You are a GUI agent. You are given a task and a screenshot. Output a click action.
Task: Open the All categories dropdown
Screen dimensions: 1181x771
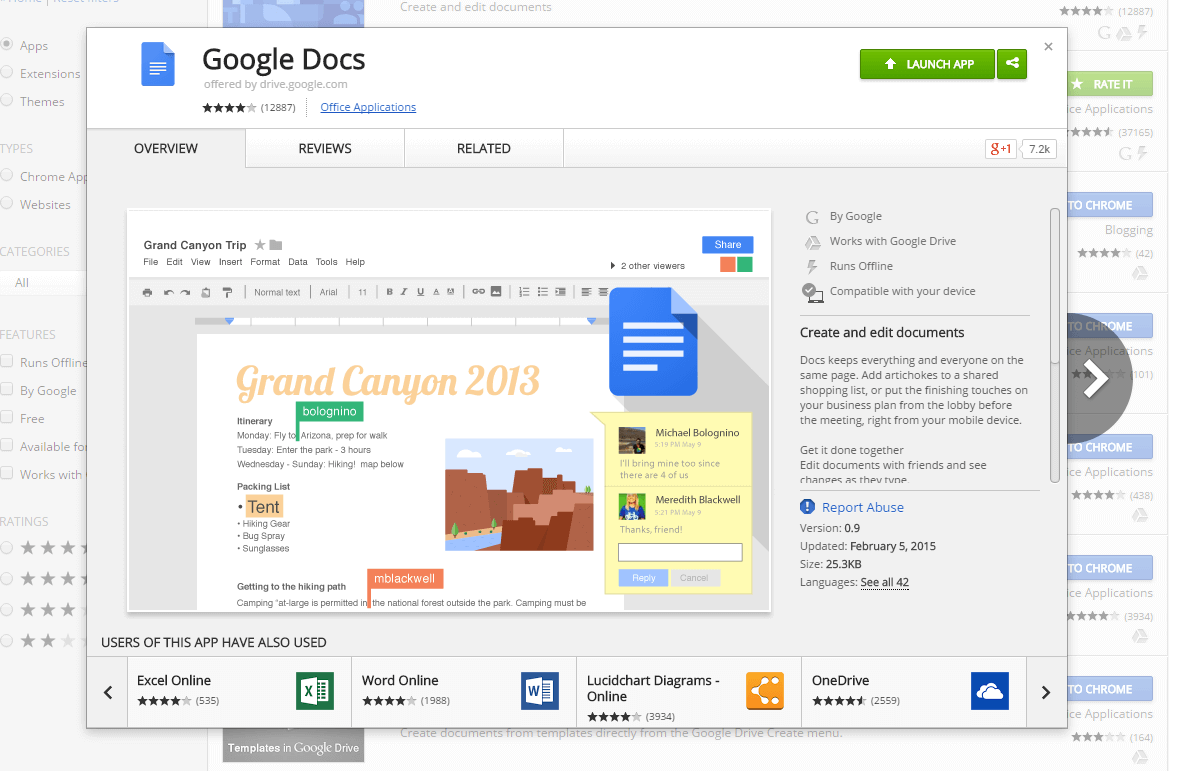[x=44, y=283]
